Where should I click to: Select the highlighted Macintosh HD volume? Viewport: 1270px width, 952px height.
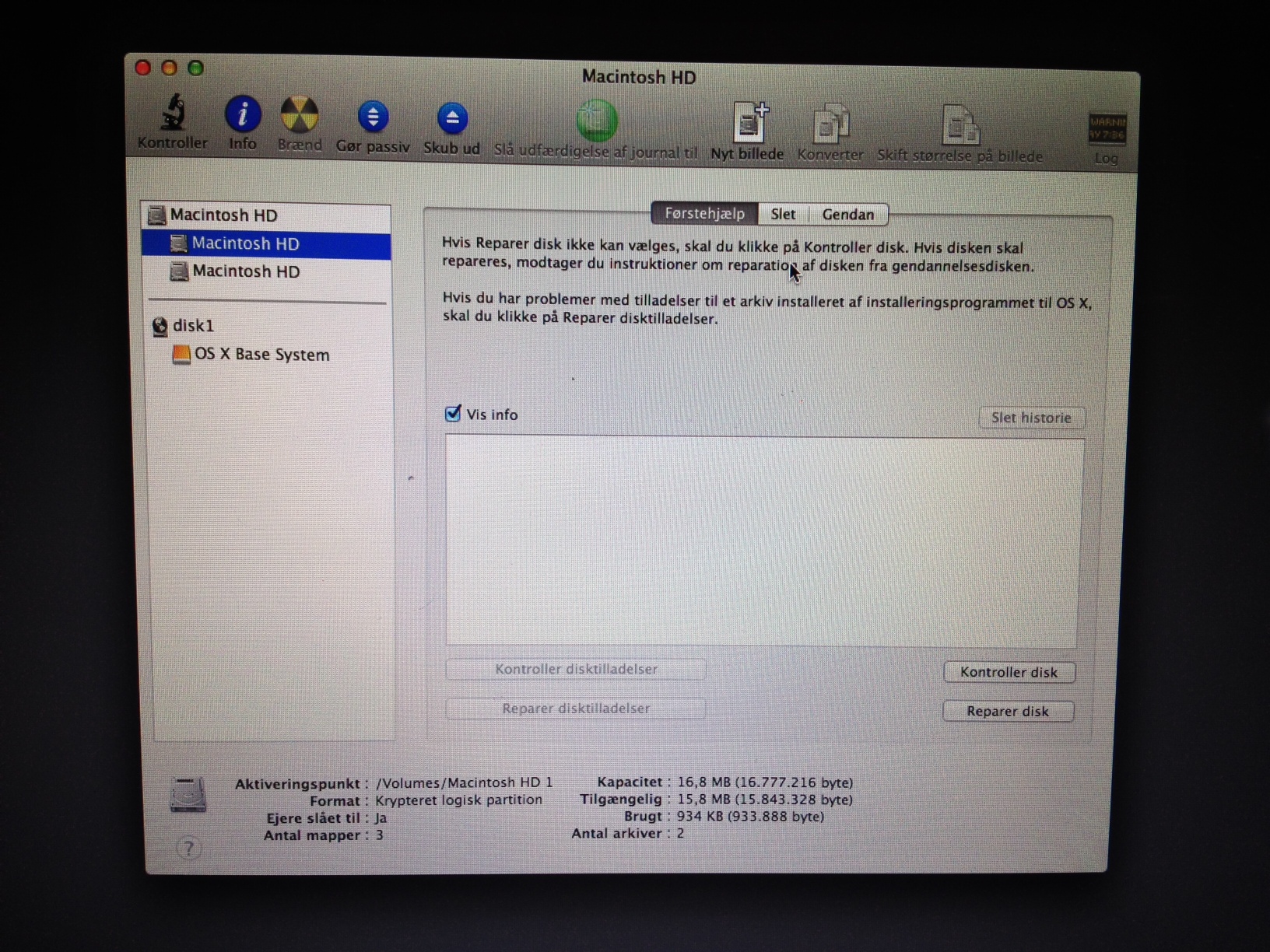tap(266, 244)
